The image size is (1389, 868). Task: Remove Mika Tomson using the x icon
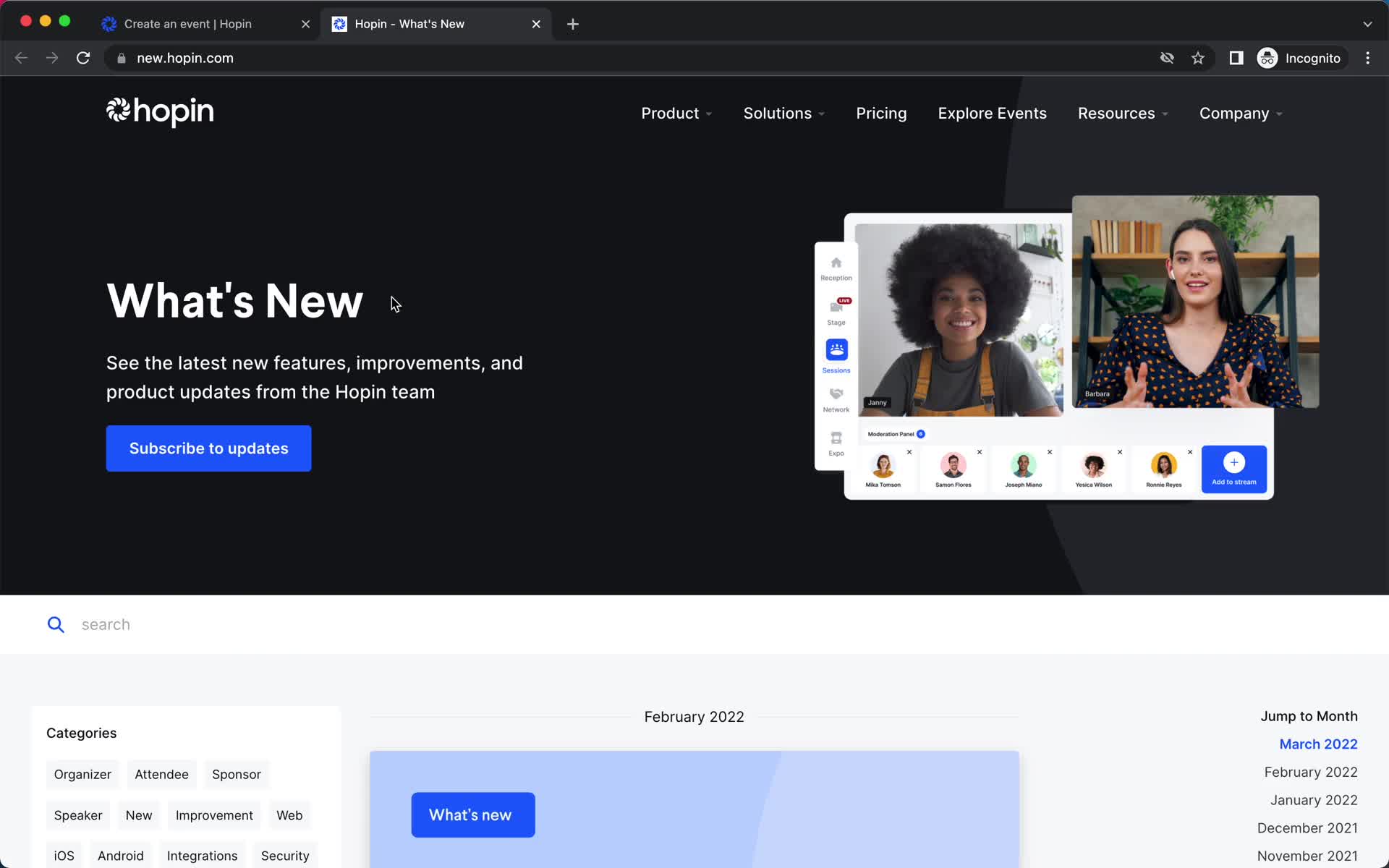(x=909, y=452)
